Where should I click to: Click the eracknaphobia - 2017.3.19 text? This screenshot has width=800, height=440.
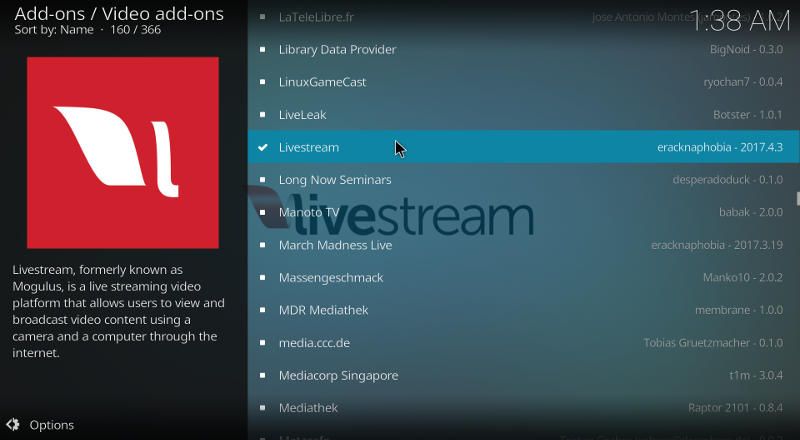tap(717, 245)
